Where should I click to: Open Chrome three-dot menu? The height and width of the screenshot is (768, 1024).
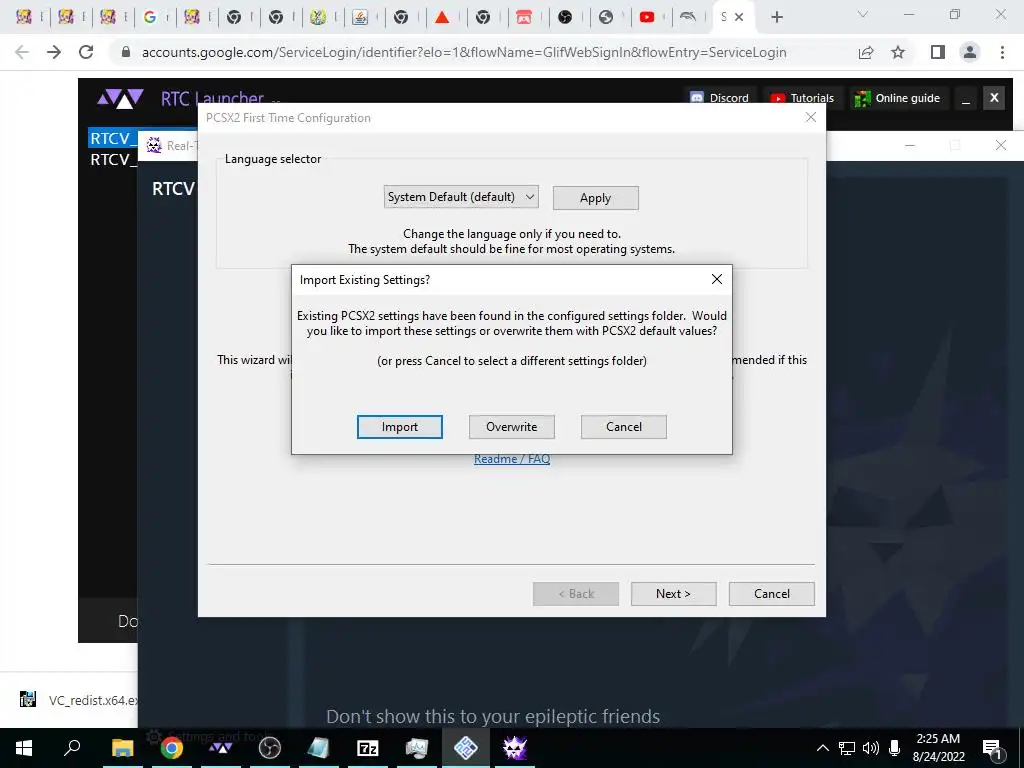(1002, 52)
